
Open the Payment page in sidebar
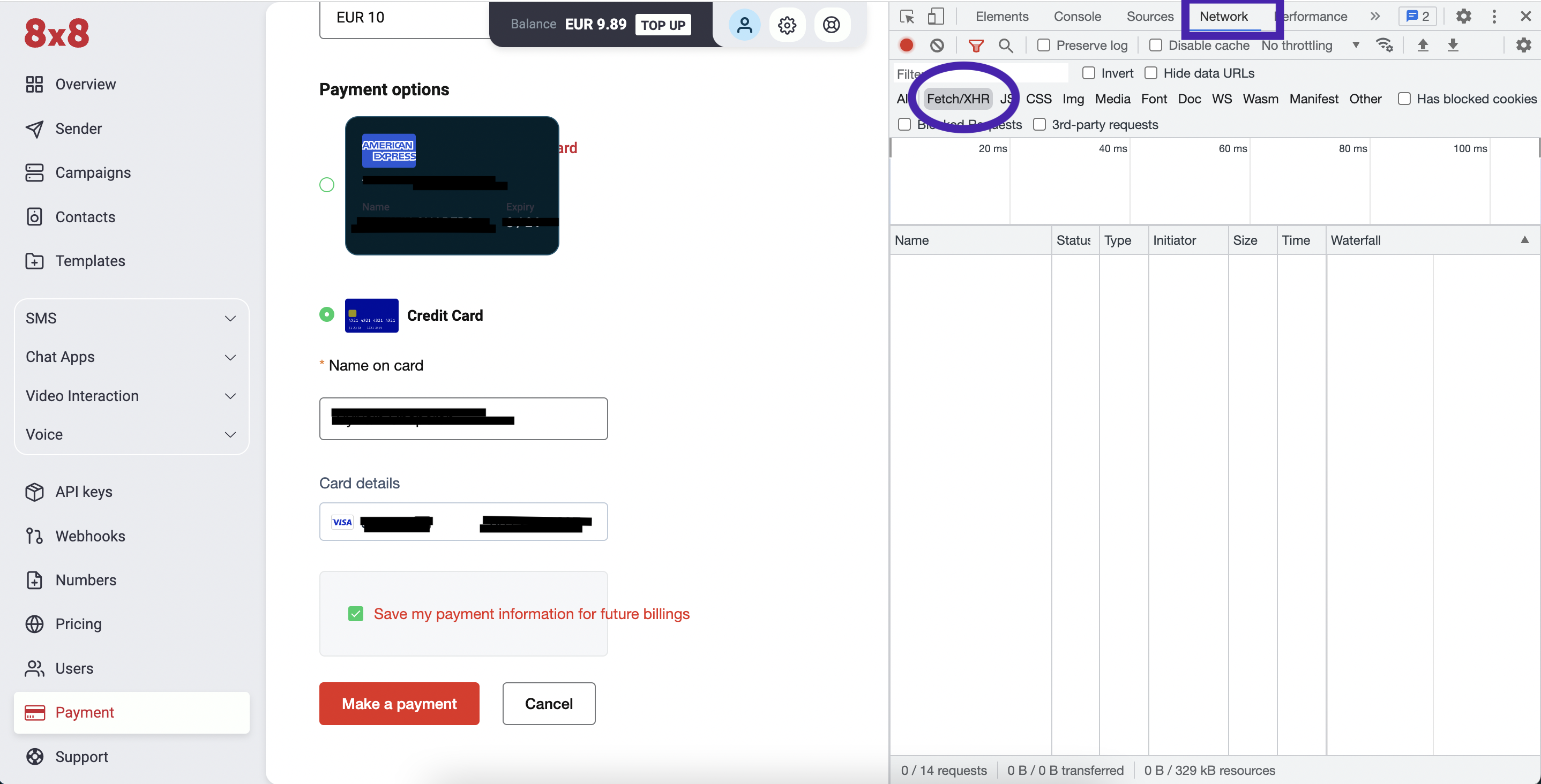pos(131,712)
